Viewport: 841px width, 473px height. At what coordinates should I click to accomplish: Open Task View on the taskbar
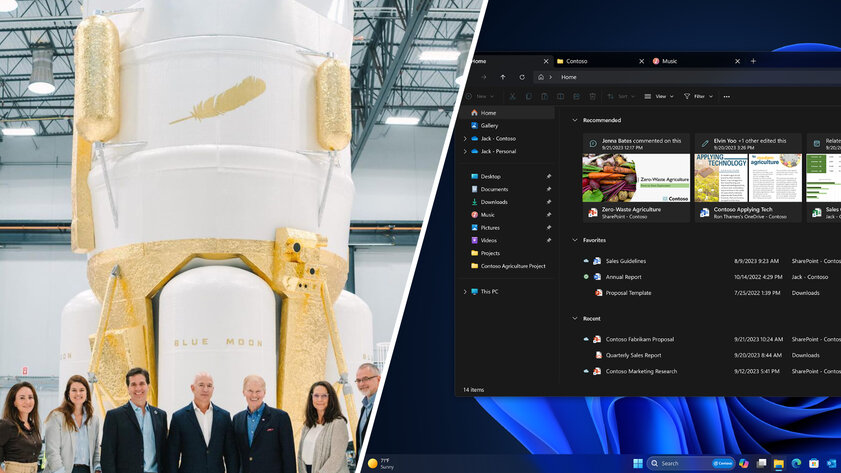761,463
